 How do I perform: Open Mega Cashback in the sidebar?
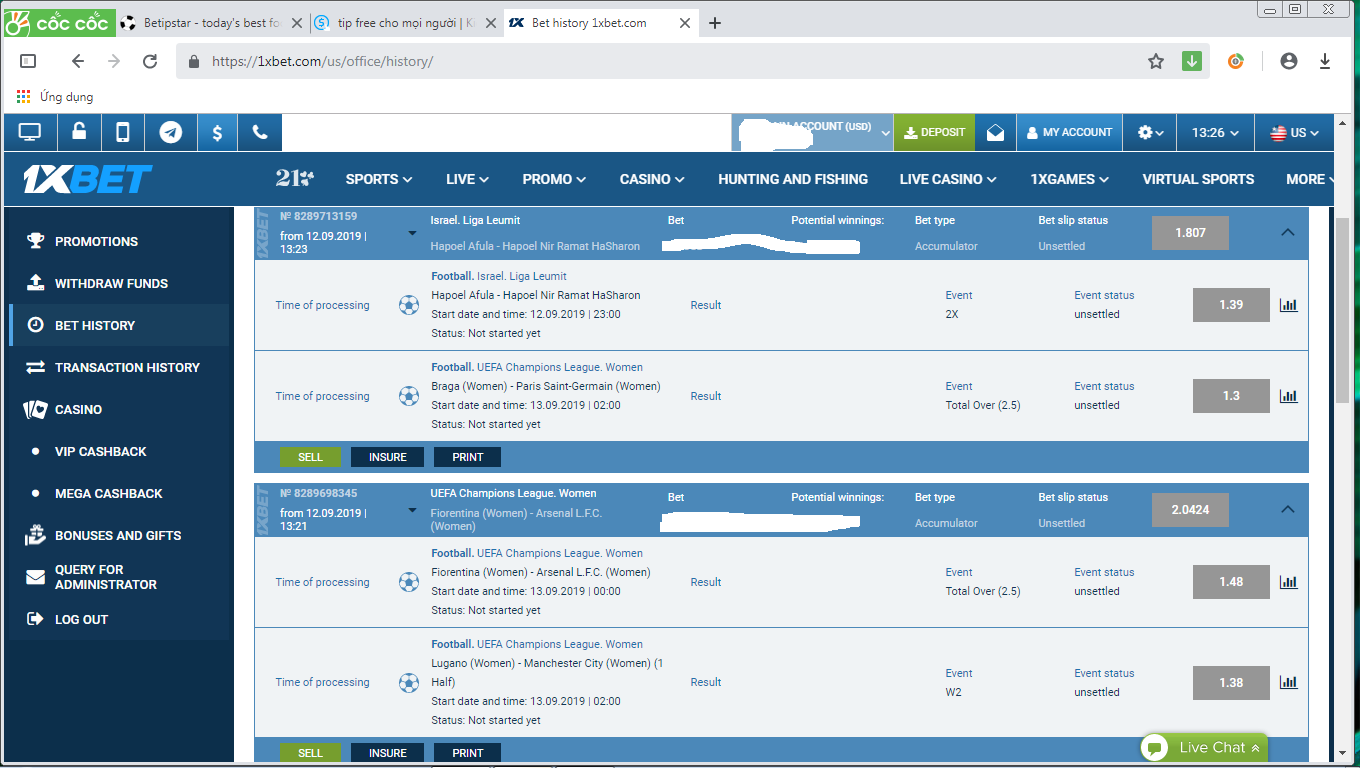coord(118,493)
